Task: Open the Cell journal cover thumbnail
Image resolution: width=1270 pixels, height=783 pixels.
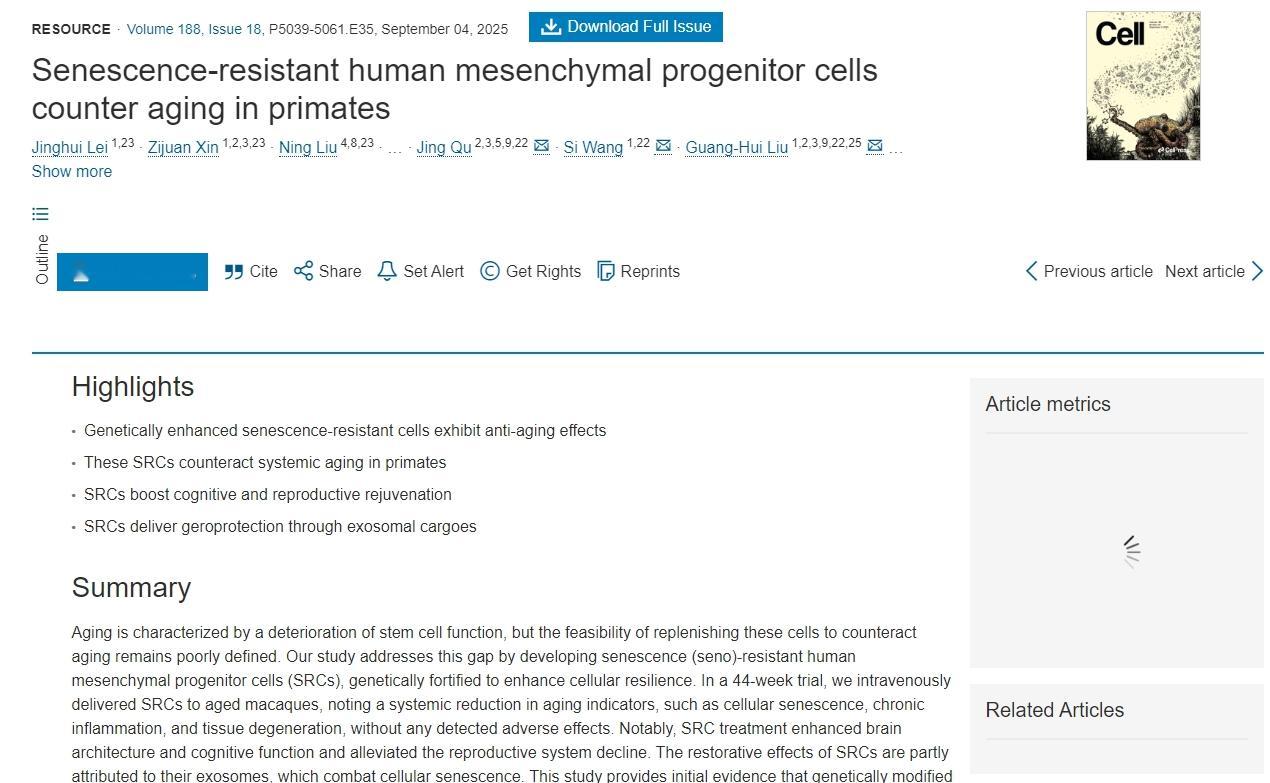Action: [1143, 86]
